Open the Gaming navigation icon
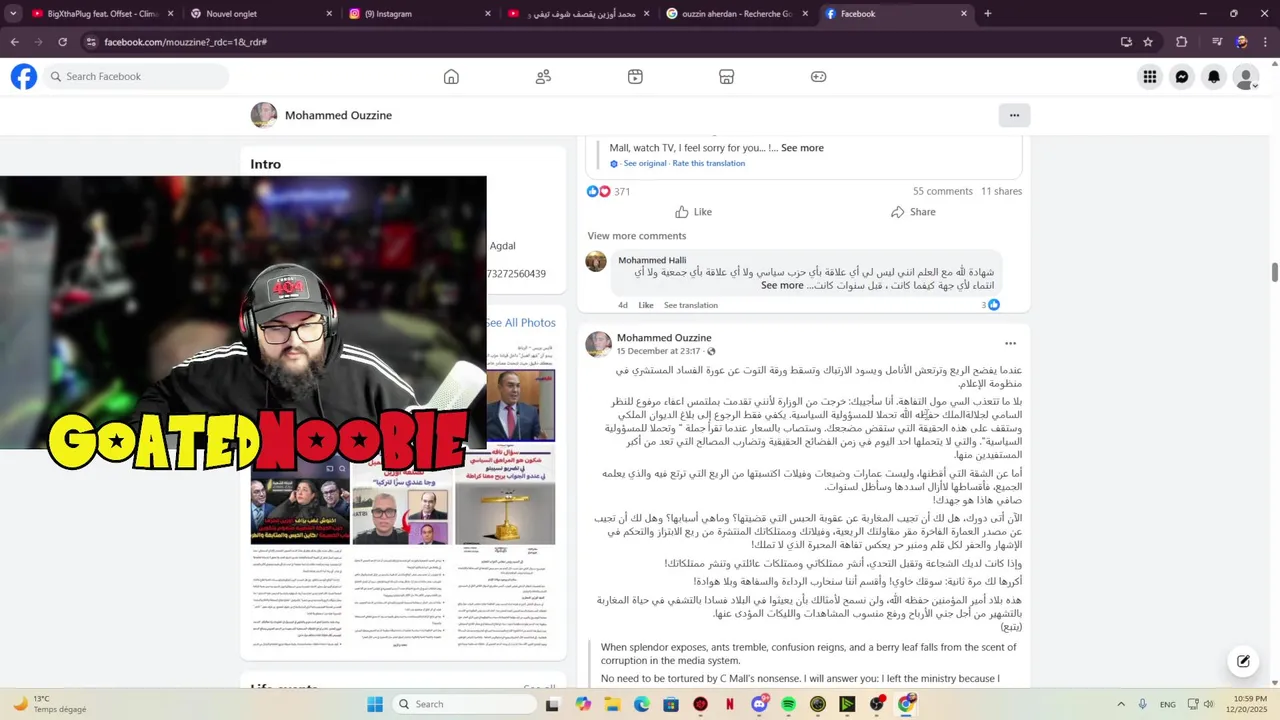This screenshot has width=1280, height=720. 818,77
